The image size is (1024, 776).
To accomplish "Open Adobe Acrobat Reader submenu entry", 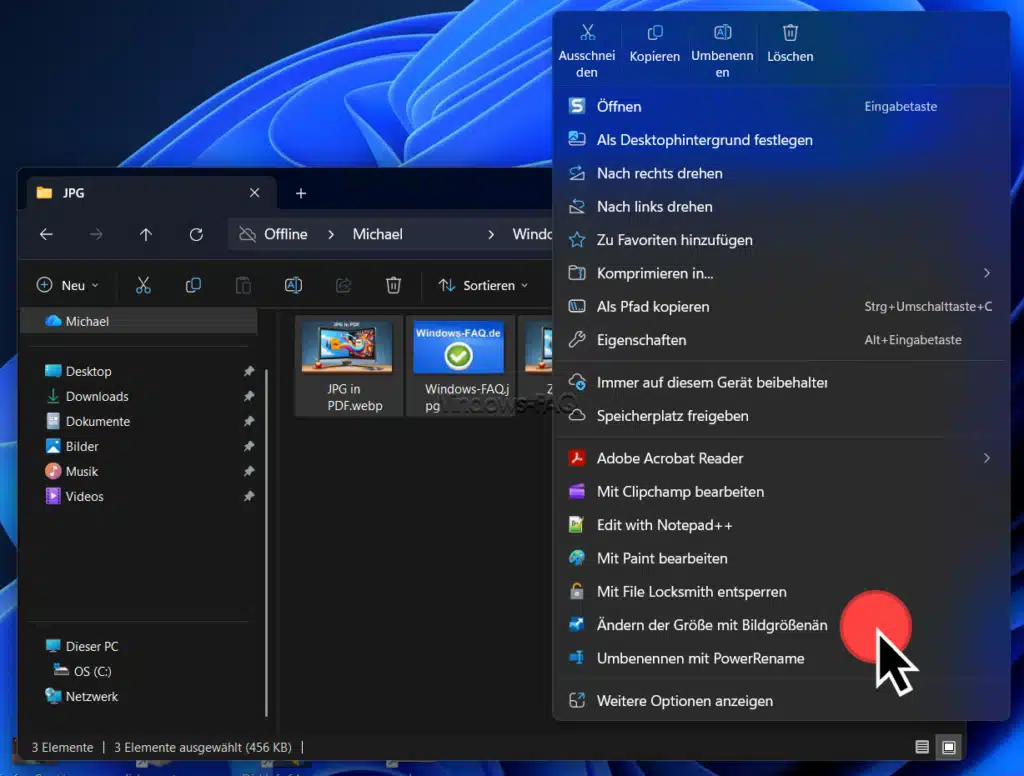I will (781, 458).
